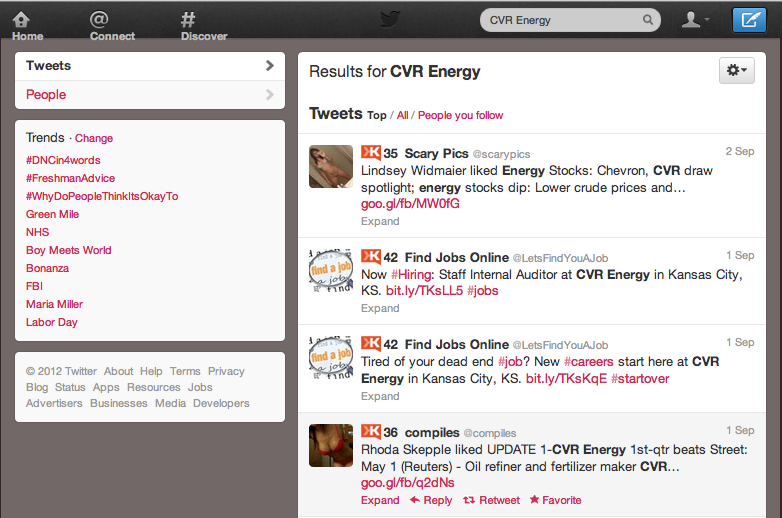This screenshot has height=518, width=782.
Task: Click Klout badge on Hiring Staff Auditor tweet
Action: click(371, 256)
